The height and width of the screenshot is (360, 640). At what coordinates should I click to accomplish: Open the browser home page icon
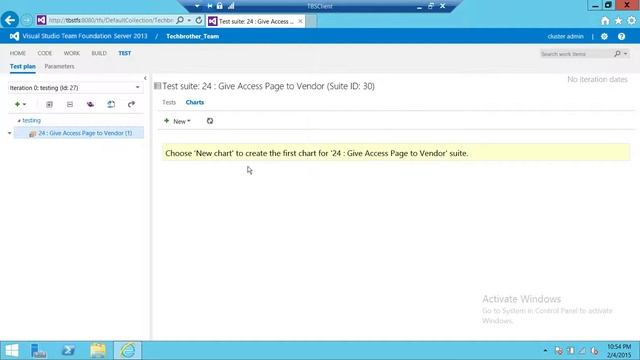[605, 20]
